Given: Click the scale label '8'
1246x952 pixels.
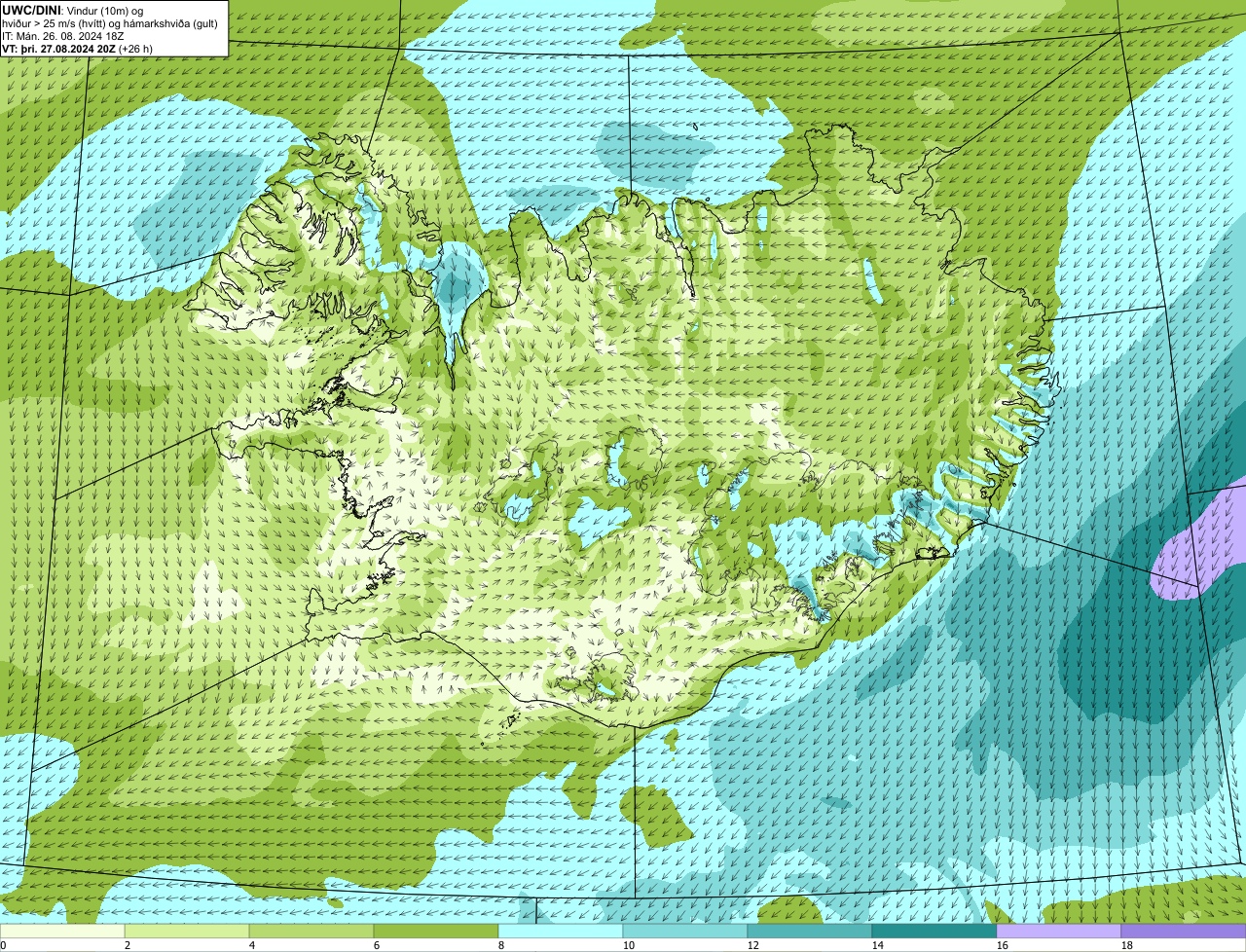Looking at the screenshot, I should (x=501, y=945).
